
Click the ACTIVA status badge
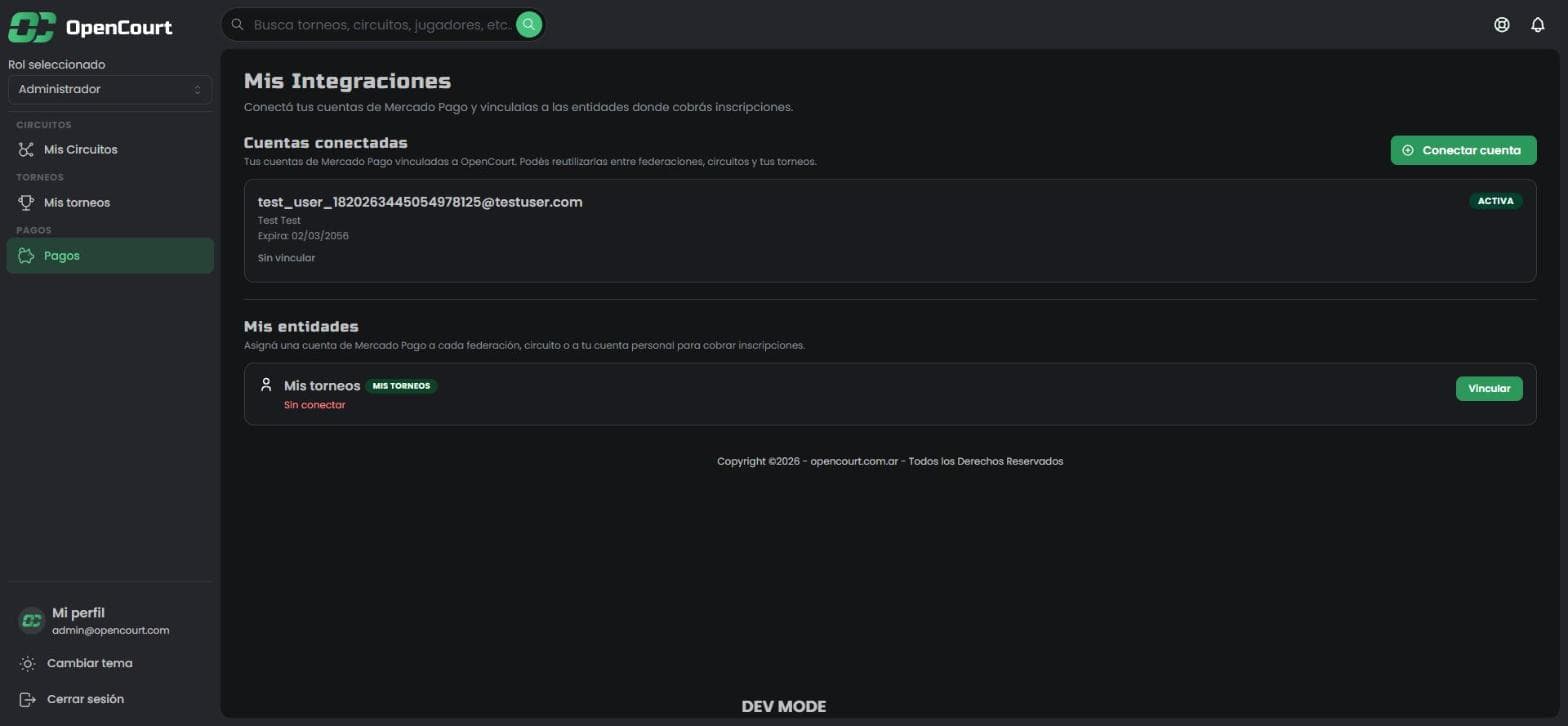pyautogui.click(x=1495, y=201)
